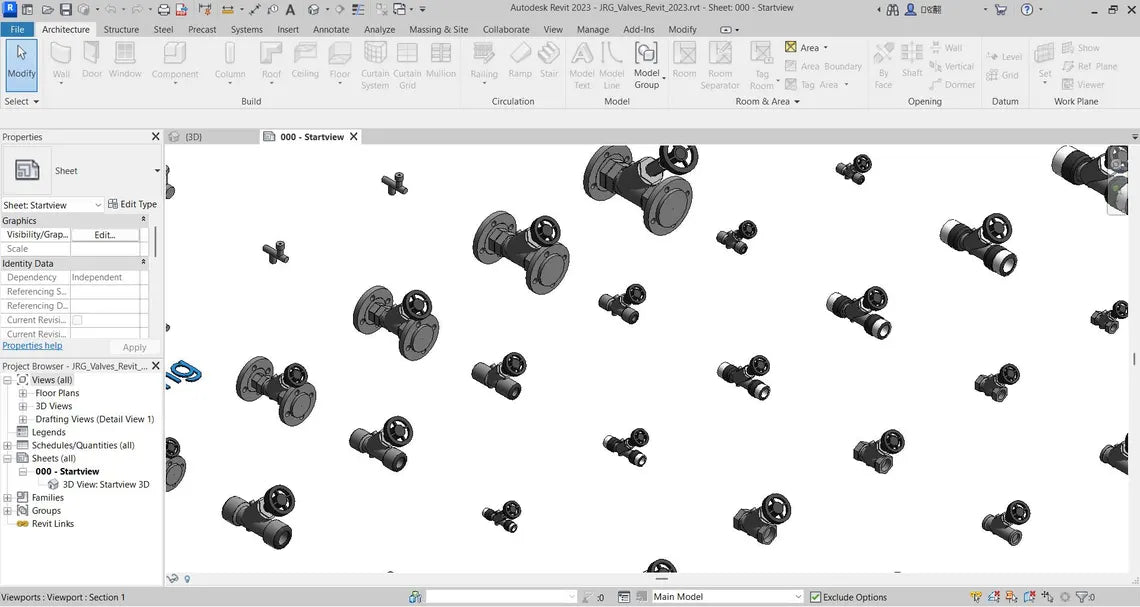Click the Properties panel vertical scrollbar
1140x607 pixels.
pyautogui.click(x=155, y=241)
